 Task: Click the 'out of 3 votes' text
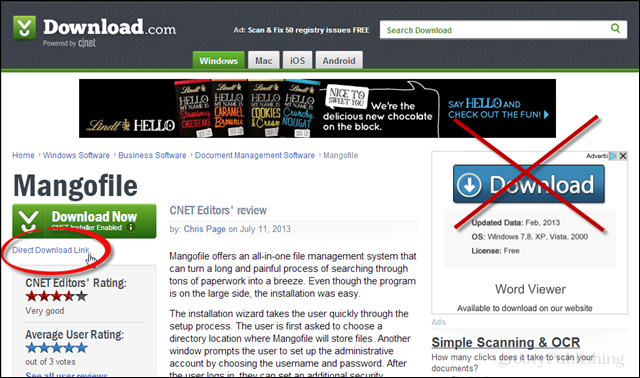[50, 362]
